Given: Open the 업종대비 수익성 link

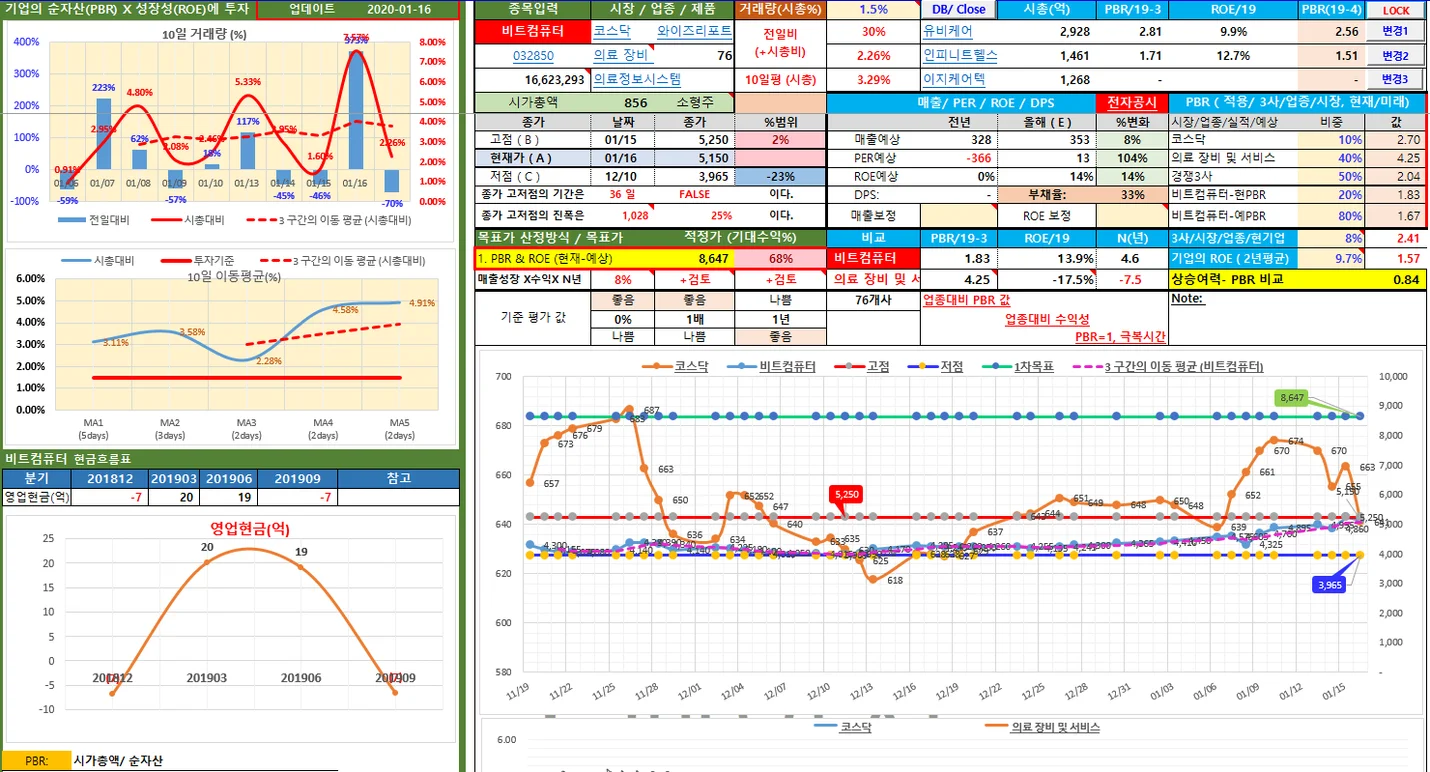Looking at the screenshot, I should tap(1047, 319).
